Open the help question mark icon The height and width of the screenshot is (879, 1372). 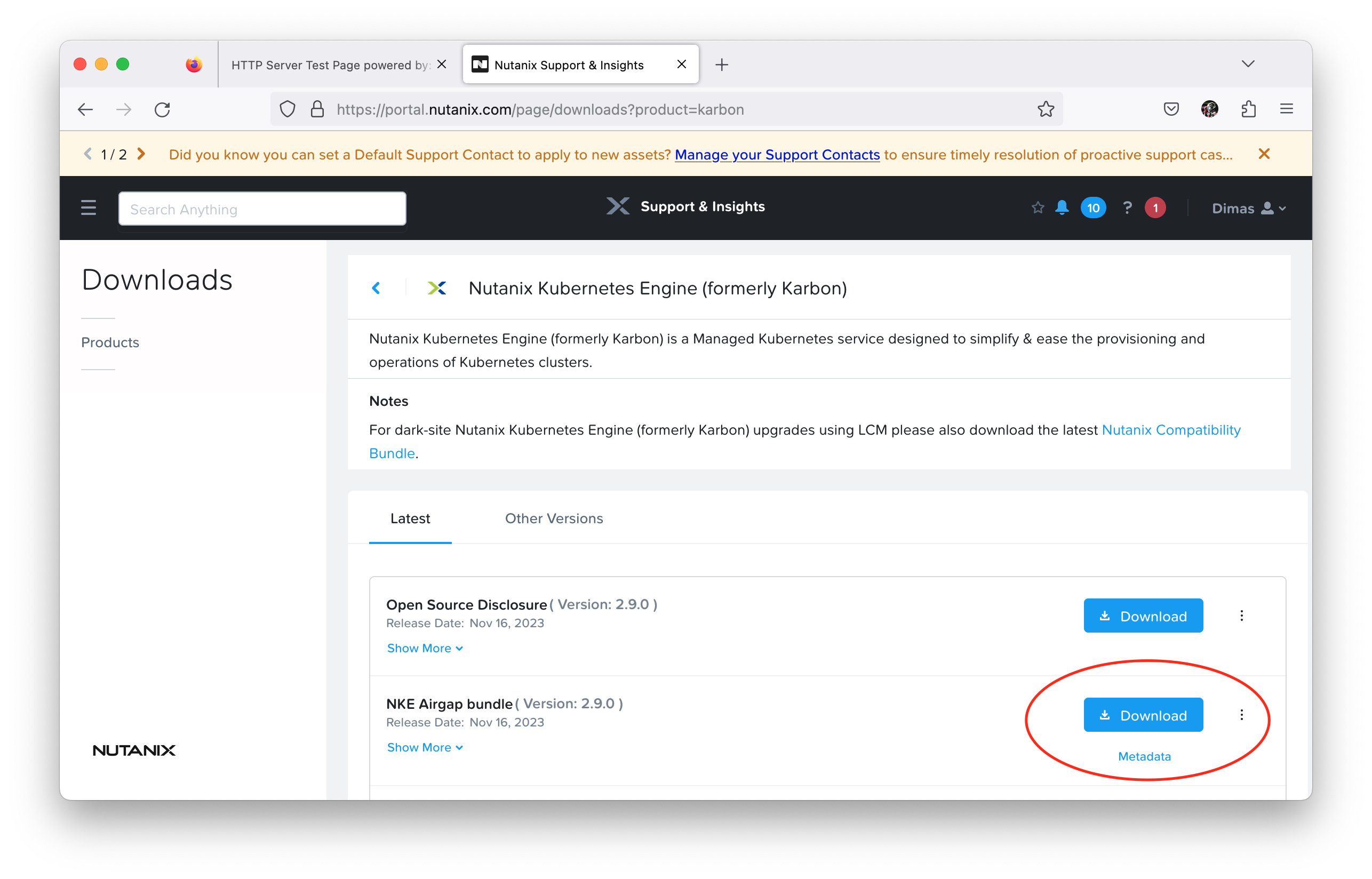tap(1127, 208)
